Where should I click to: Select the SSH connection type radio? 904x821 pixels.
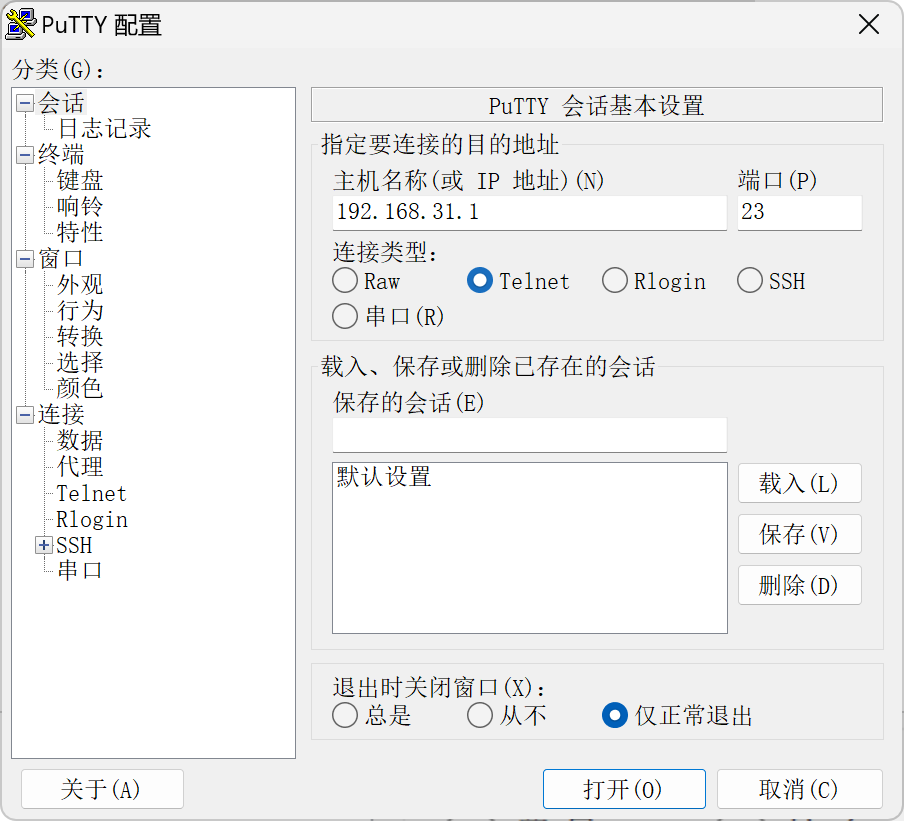(x=750, y=282)
